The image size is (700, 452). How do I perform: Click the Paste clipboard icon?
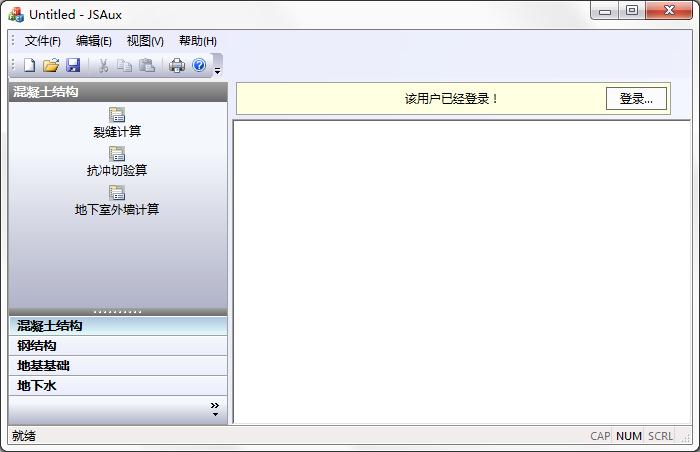[x=146, y=65]
